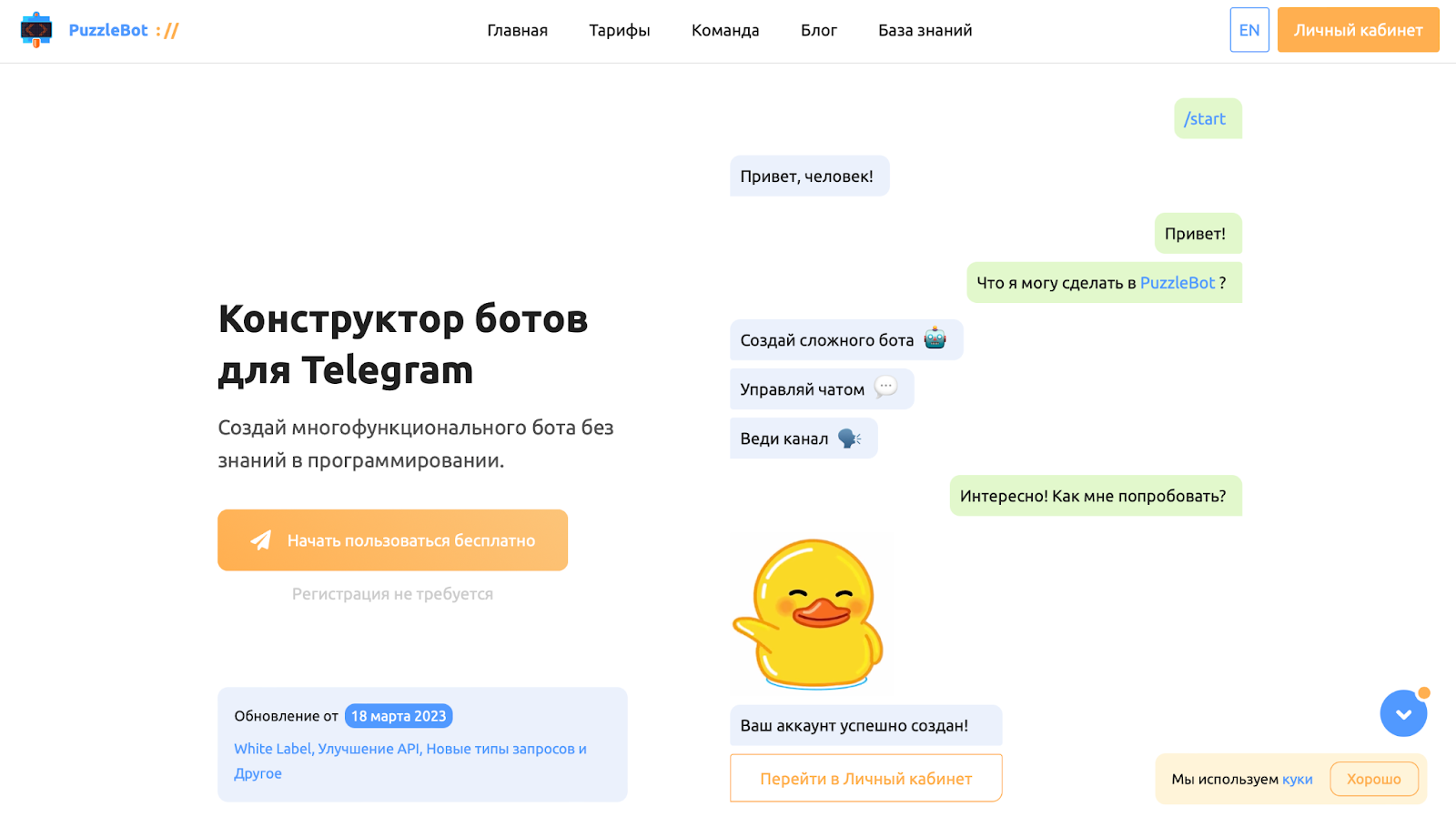The image size is (1456, 837).
Task: Click the /start chat message
Action: click(x=1208, y=118)
